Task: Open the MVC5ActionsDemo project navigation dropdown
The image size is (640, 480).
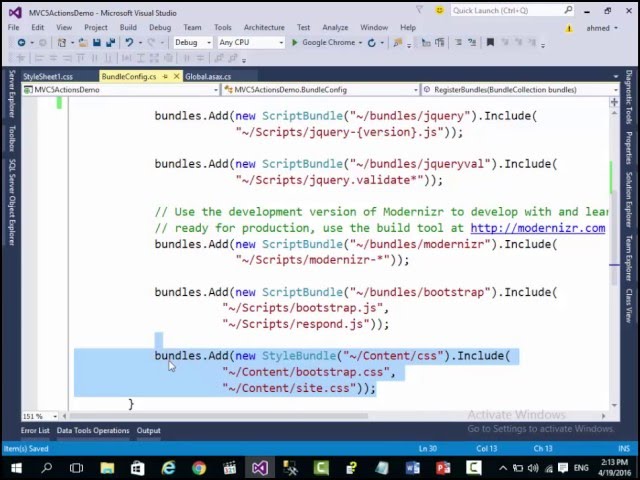Action: point(121,90)
